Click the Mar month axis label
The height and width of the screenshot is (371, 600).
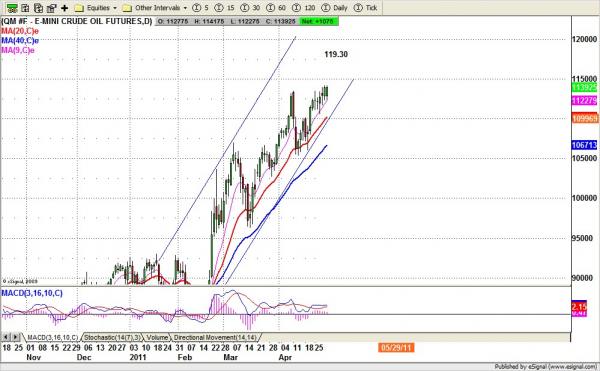click(x=230, y=358)
